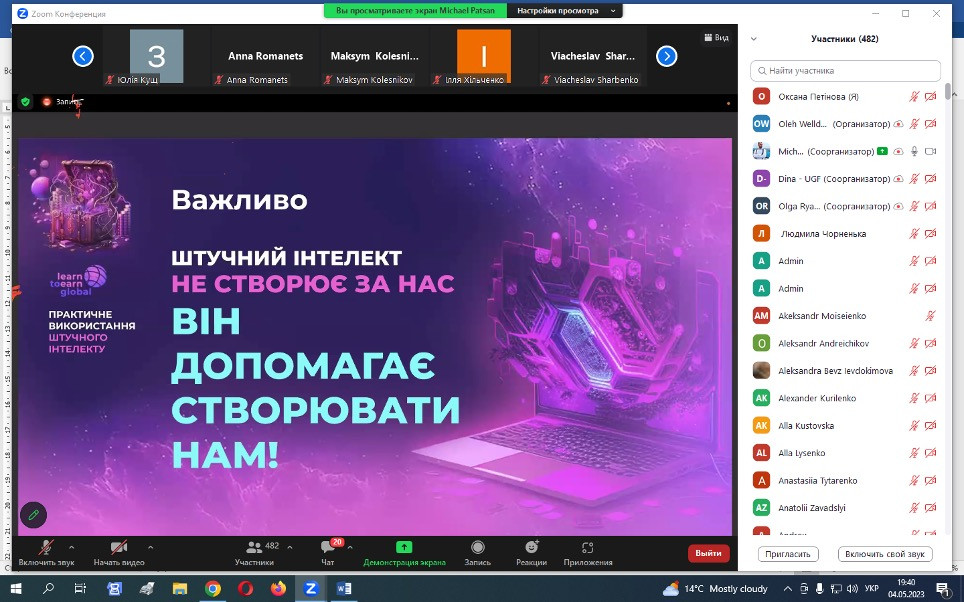Open Участники participants panel button
964x602 pixels.
point(255,552)
